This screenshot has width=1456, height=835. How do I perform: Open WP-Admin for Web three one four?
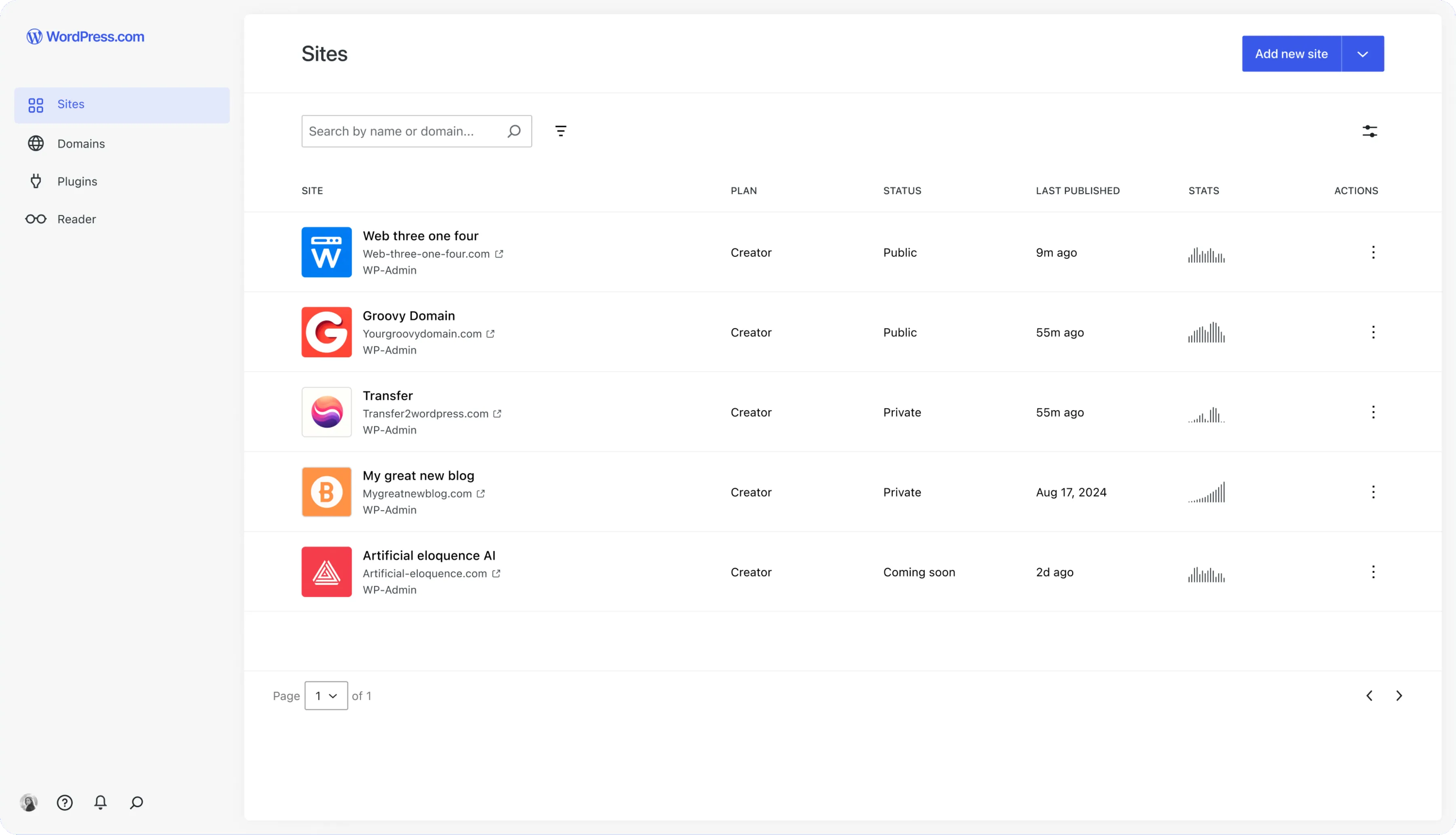click(390, 270)
